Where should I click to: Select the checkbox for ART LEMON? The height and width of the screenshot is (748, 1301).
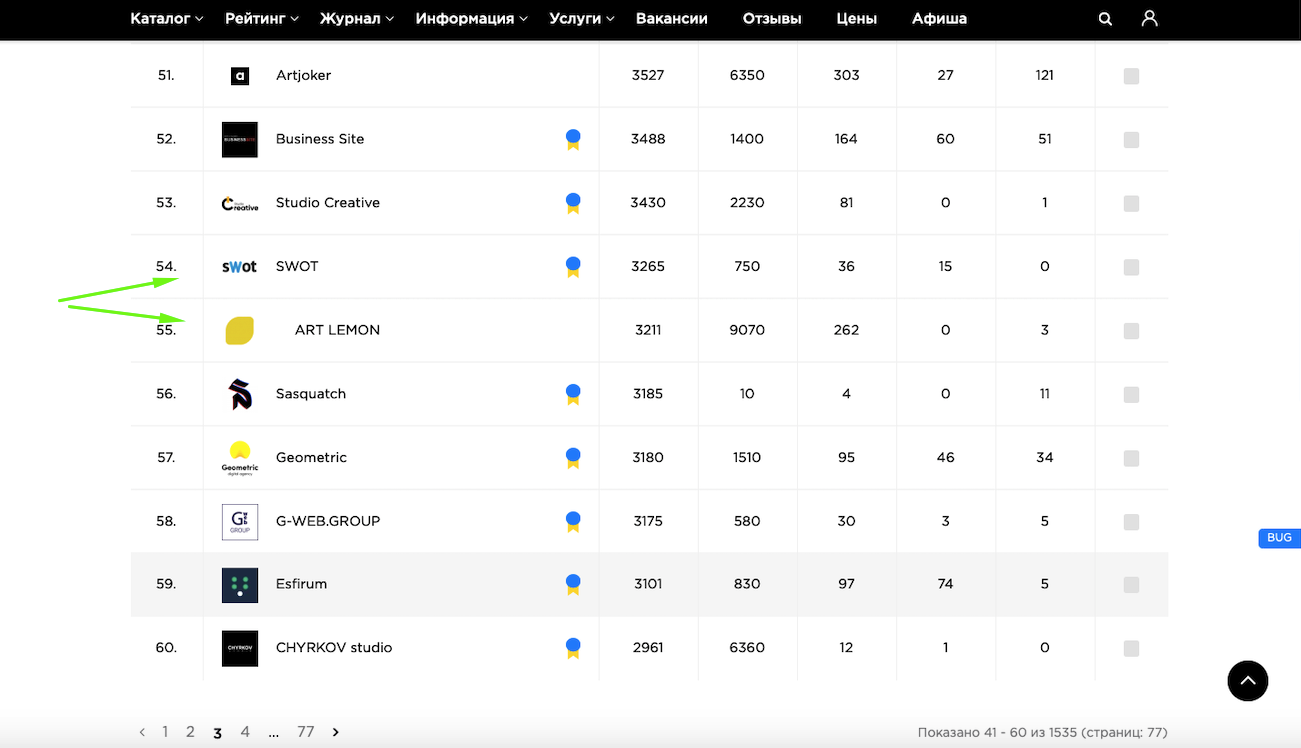(1131, 331)
